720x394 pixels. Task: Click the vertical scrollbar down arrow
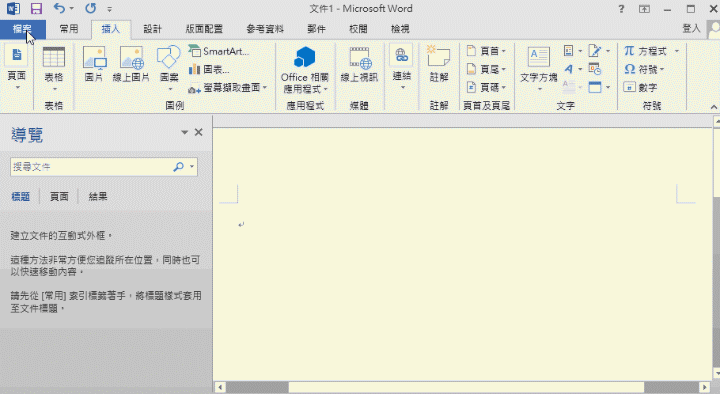point(716,372)
